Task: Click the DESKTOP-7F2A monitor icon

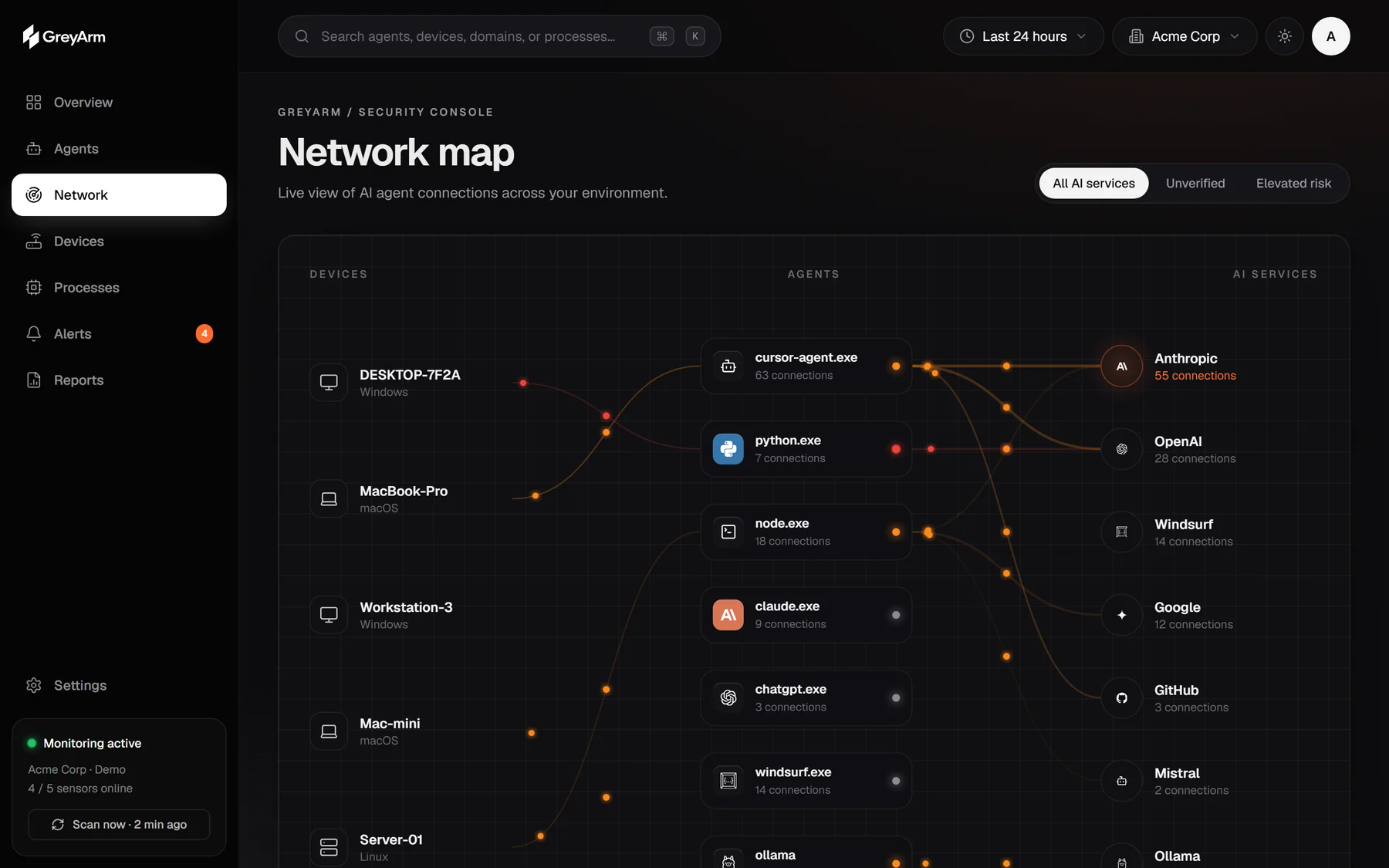Action: (329, 383)
